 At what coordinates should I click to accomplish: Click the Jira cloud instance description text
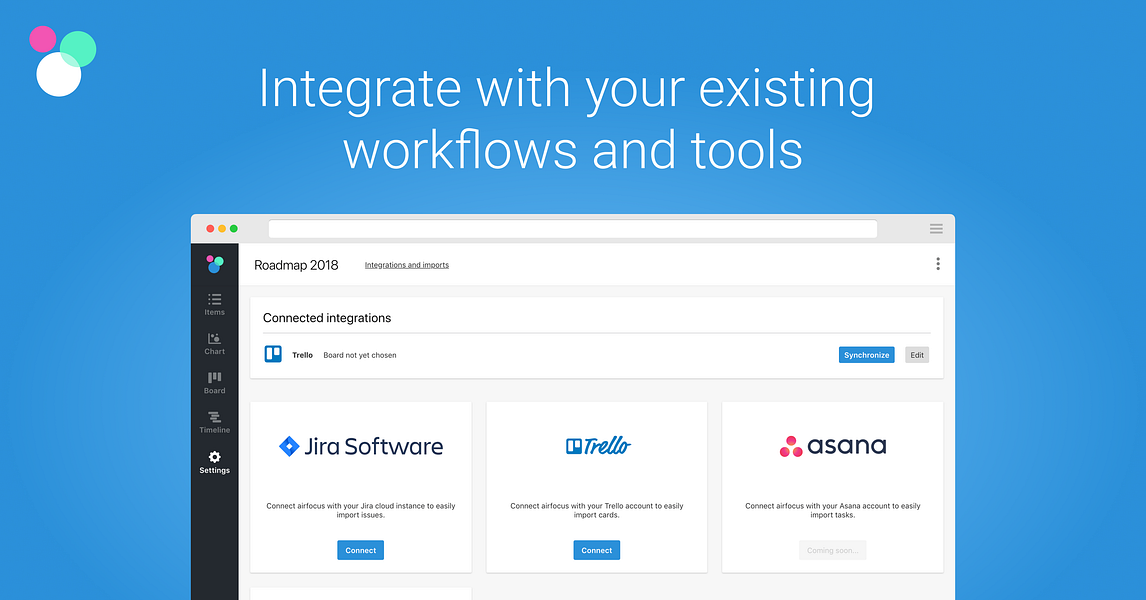click(x=360, y=510)
